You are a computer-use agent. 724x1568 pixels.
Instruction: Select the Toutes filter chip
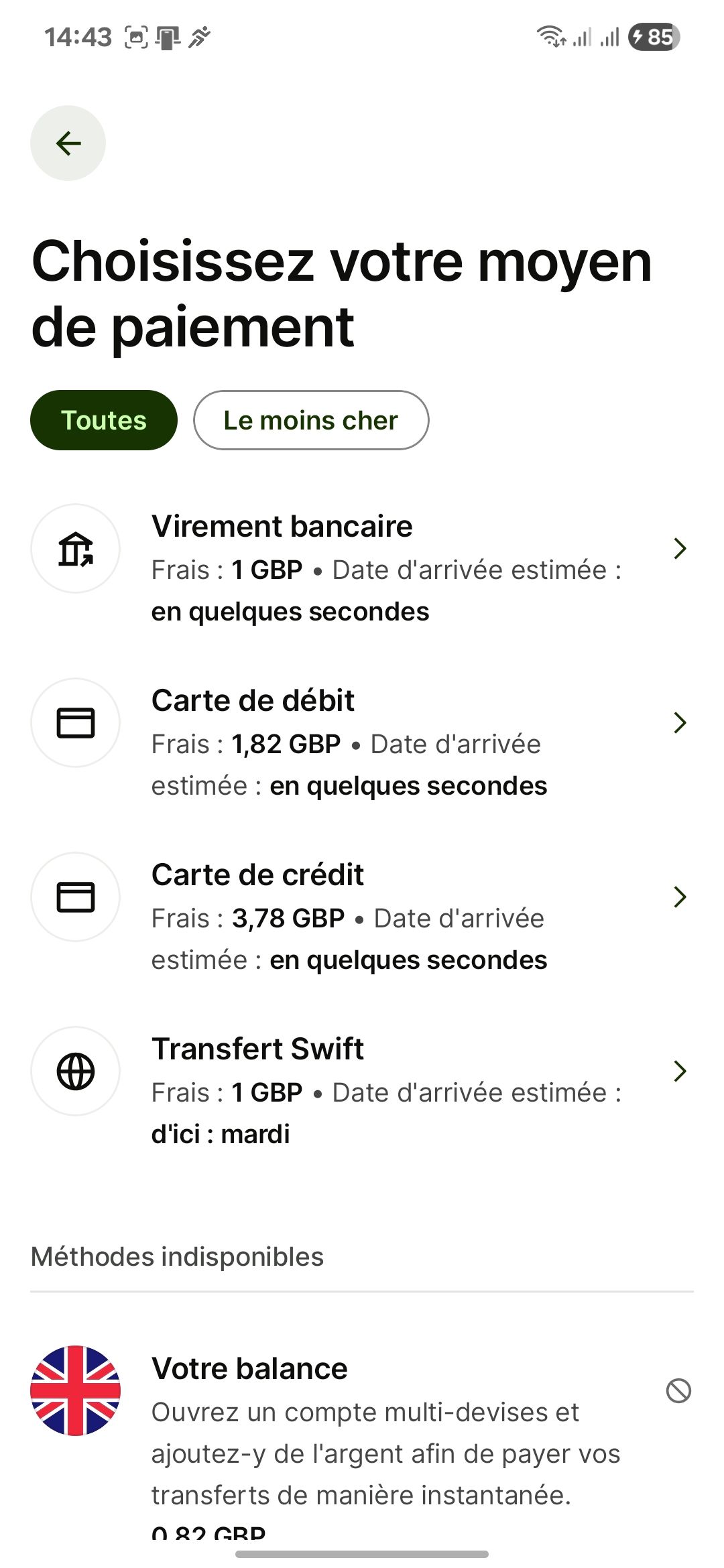(104, 420)
